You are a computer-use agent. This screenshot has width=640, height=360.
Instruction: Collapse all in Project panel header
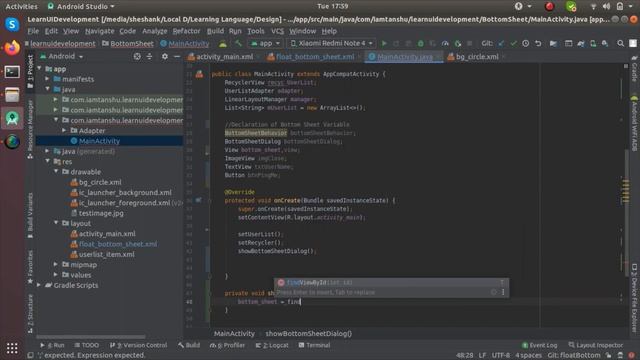[149, 56]
